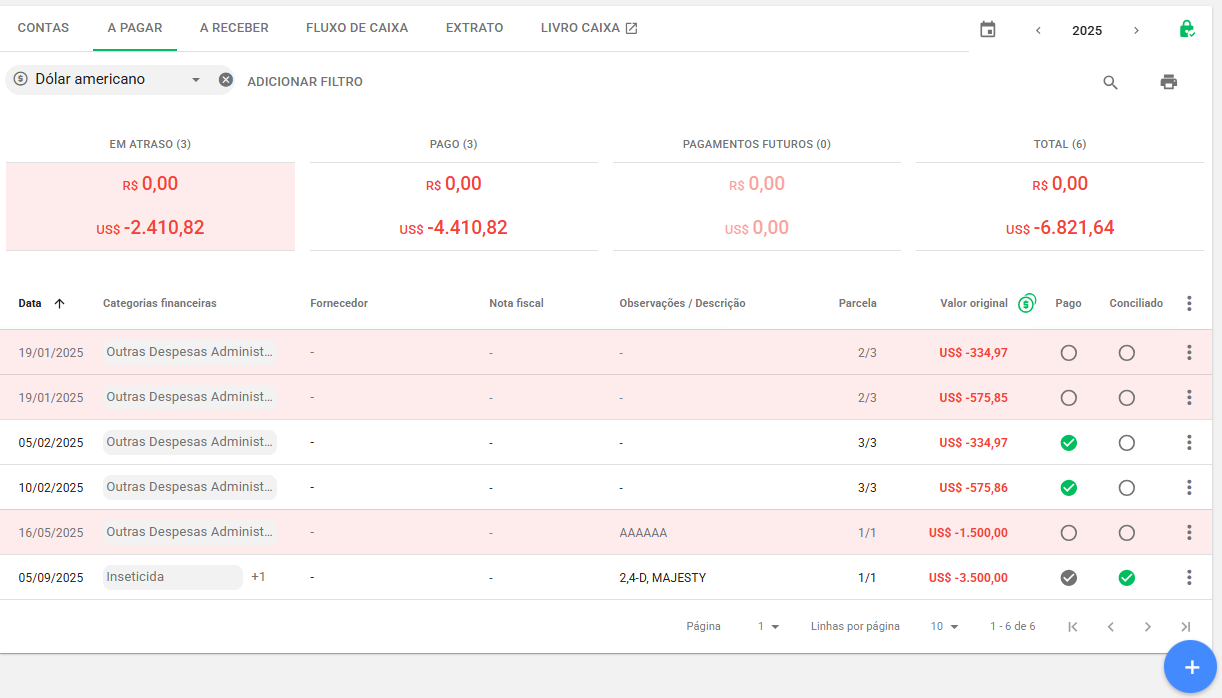
Task: Print the list using the printer icon
Action: [1168, 82]
